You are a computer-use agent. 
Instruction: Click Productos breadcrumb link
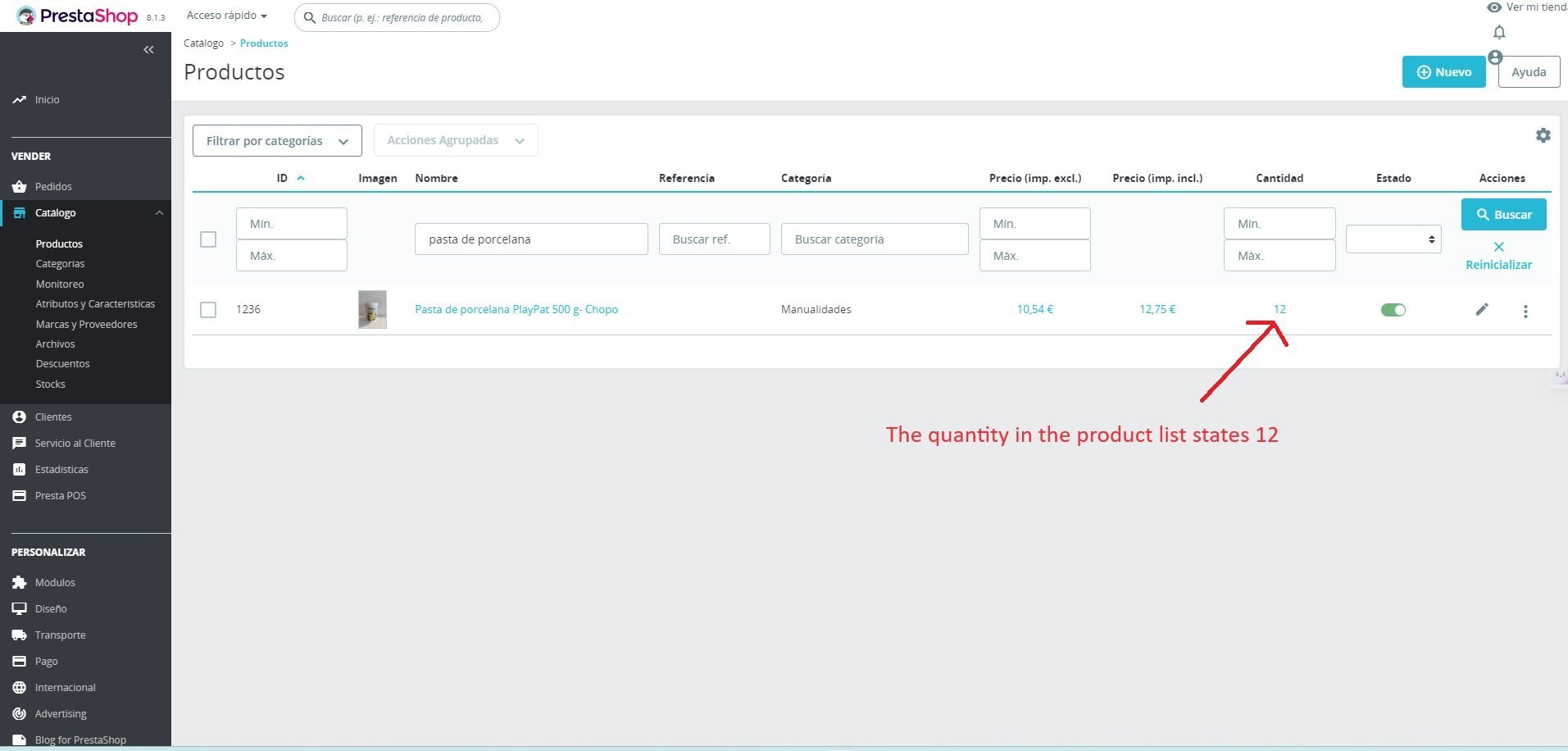click(x=264, y=43)
